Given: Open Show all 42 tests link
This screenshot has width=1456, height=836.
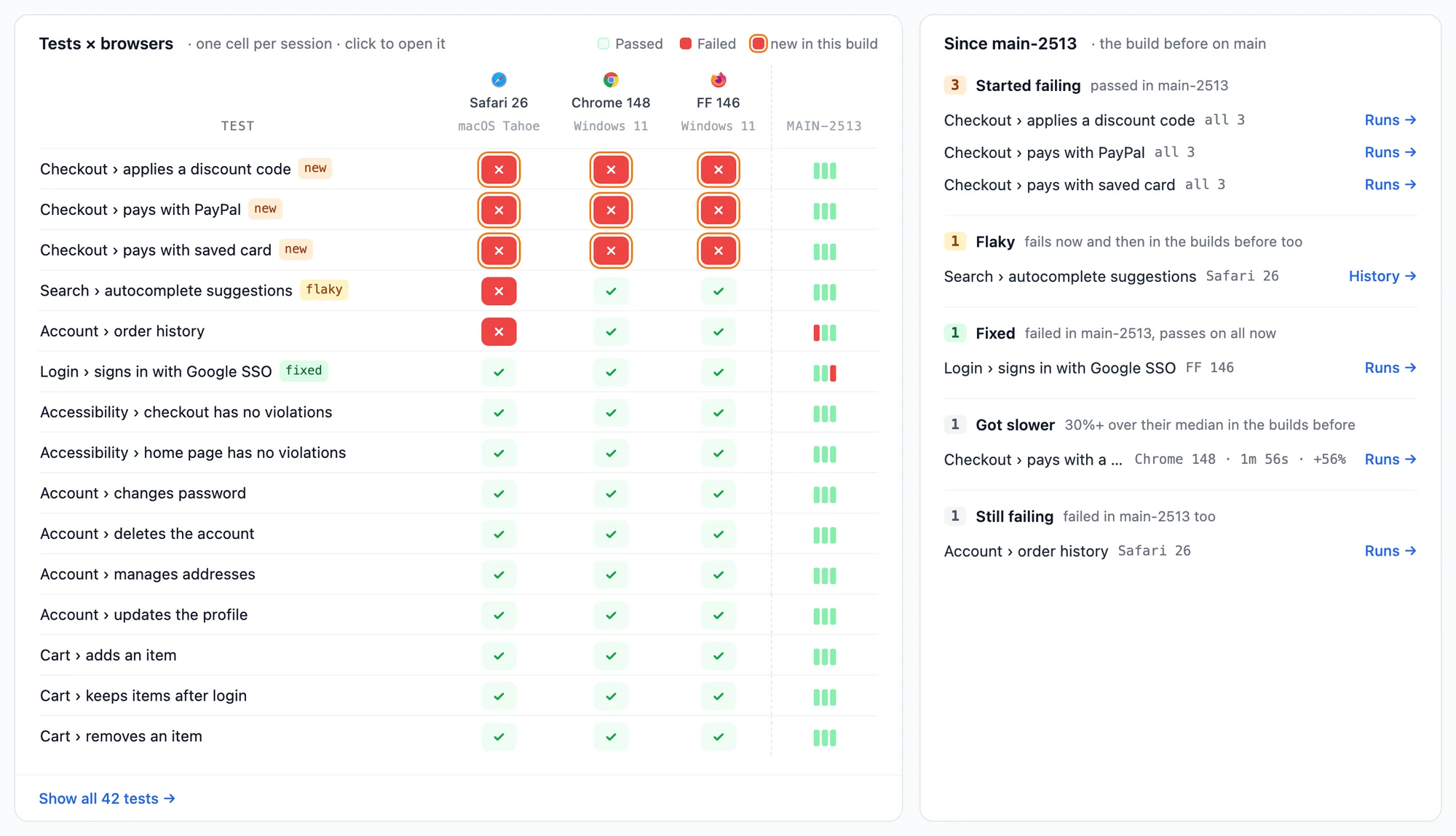Looking at the screenshot, I should coord(107,799).
